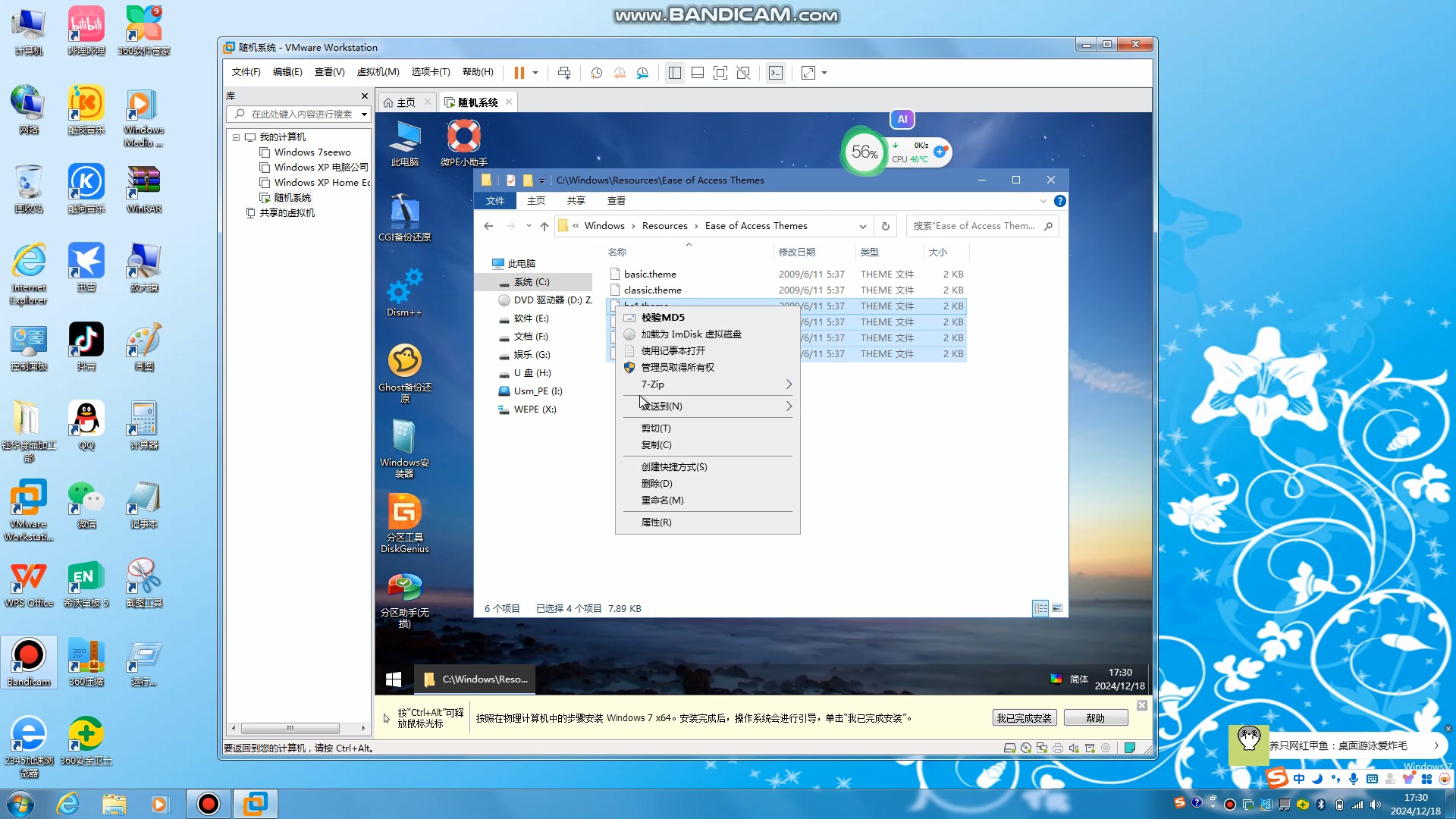The width and height of the screenshot is (1456, 819).
Task: Click the 帮助 button in the install bar
Action: [1095, 718]
